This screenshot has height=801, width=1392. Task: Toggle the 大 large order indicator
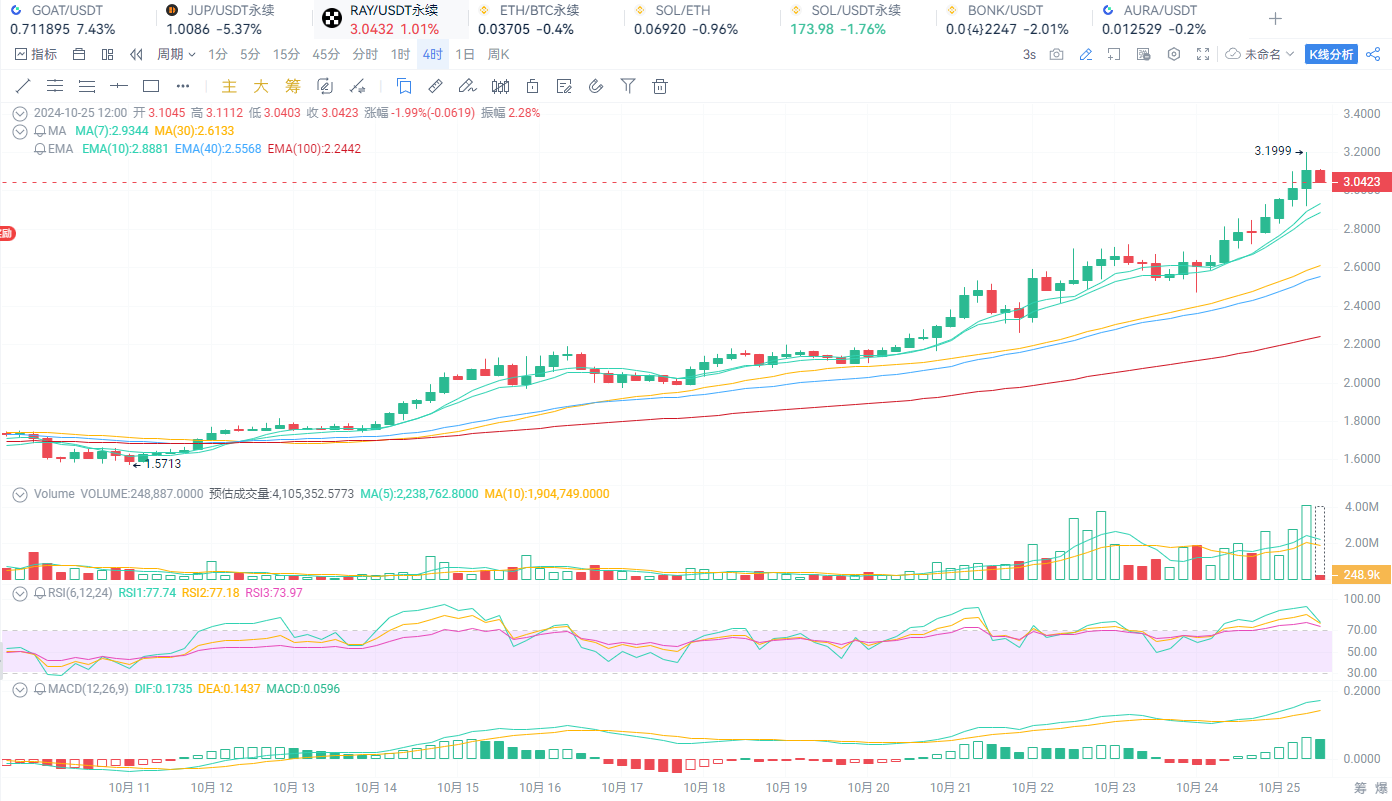(261, 86)
